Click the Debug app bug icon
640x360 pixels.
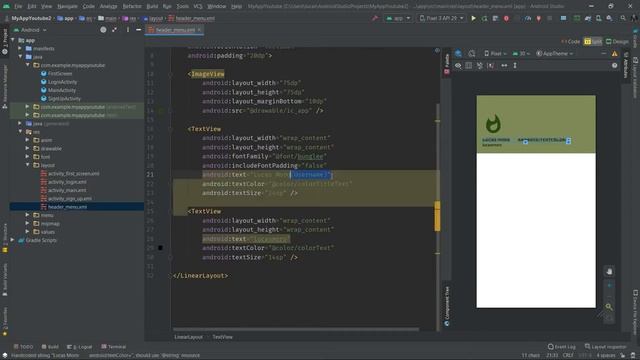[506, 18]
